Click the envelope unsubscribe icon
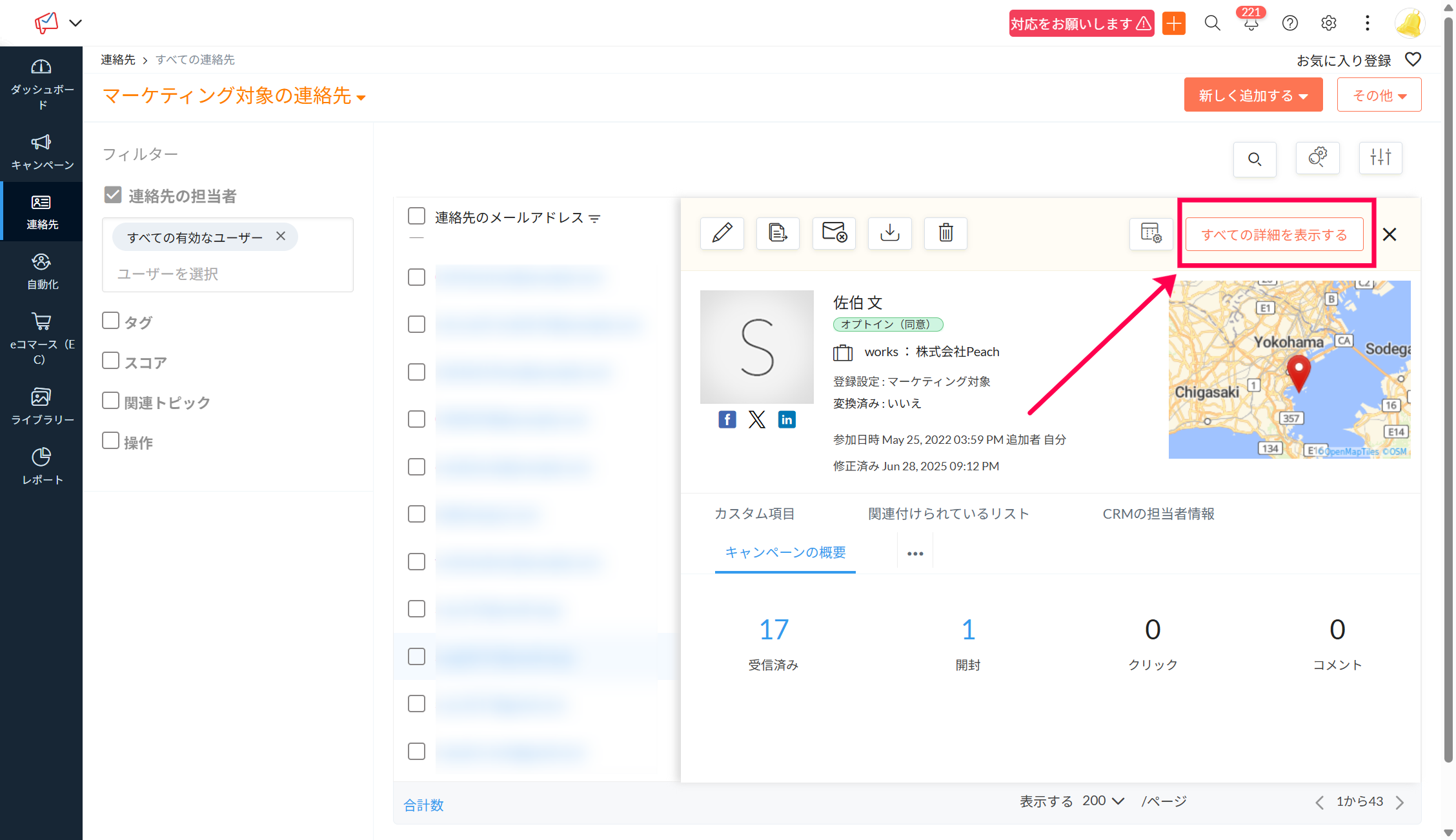The height and width of the screenshot is (840, 1456). click(833, 233)
